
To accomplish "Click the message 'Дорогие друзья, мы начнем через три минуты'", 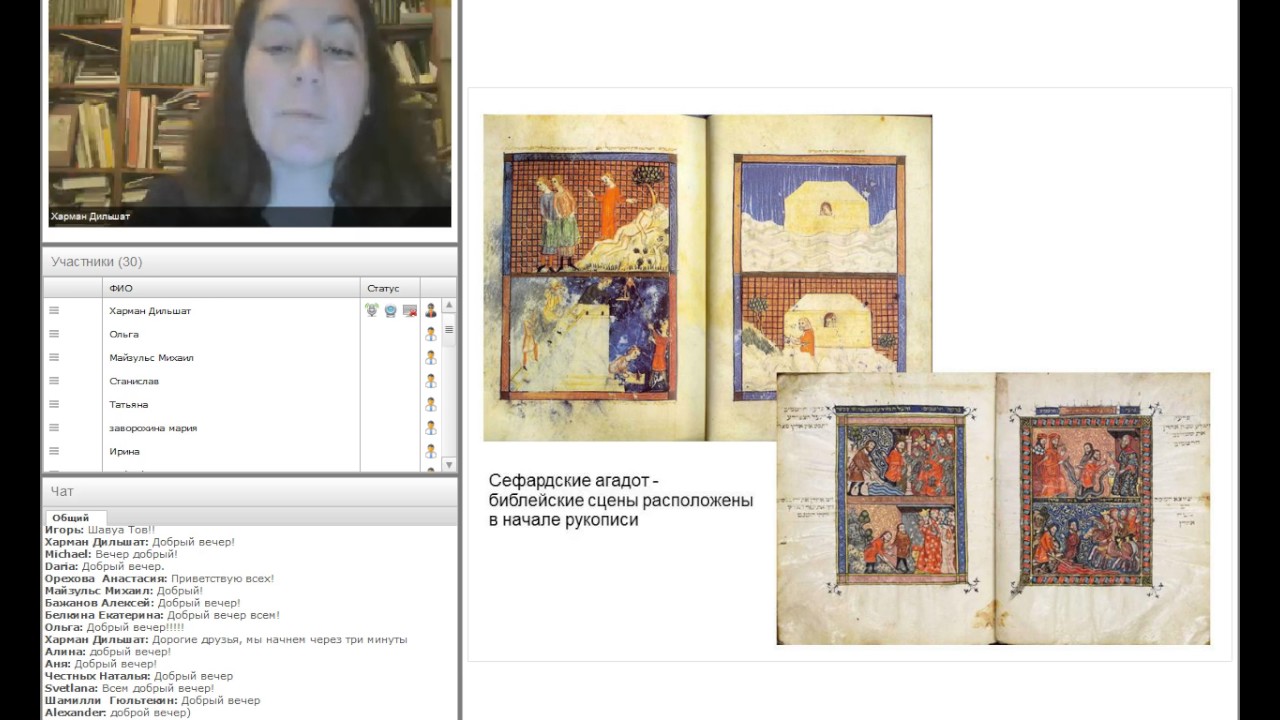I will pyautogui.click(x=279, y=639).
